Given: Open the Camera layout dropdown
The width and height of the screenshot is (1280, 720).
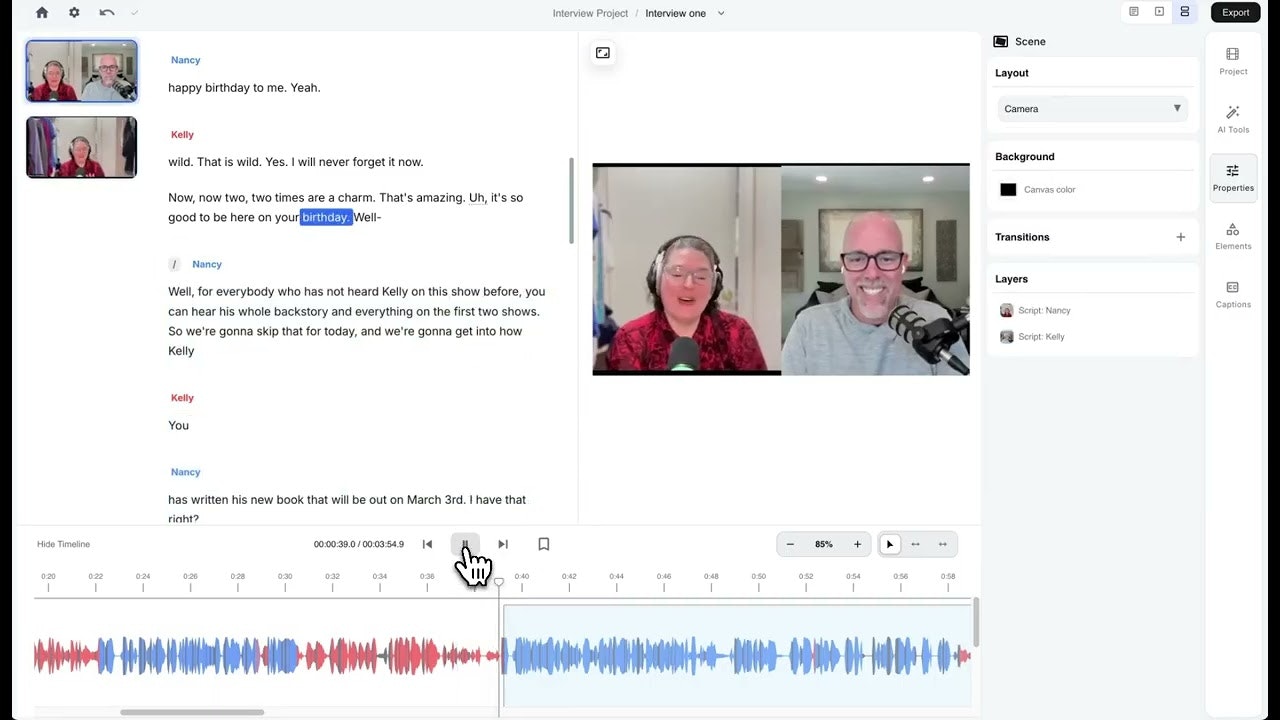Looking at the screenshot, I should (1092, 108).
